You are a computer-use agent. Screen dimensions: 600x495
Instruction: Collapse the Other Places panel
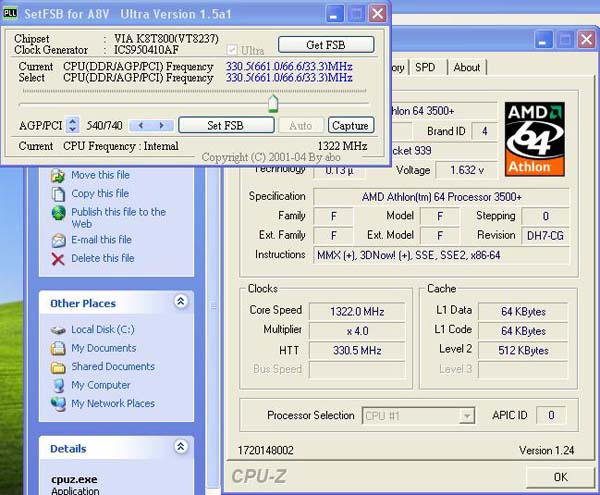(x=181, y=301)
